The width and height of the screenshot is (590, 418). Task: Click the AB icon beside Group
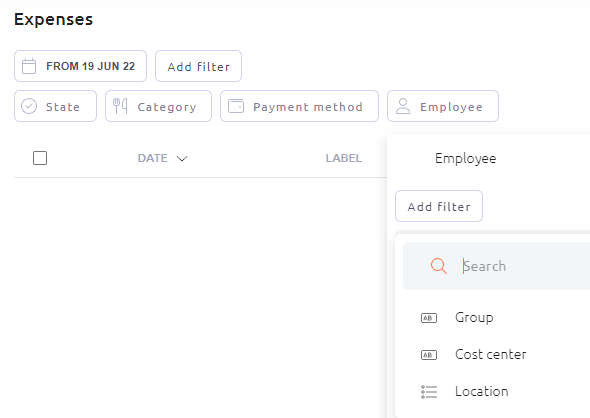click(429, 318)
